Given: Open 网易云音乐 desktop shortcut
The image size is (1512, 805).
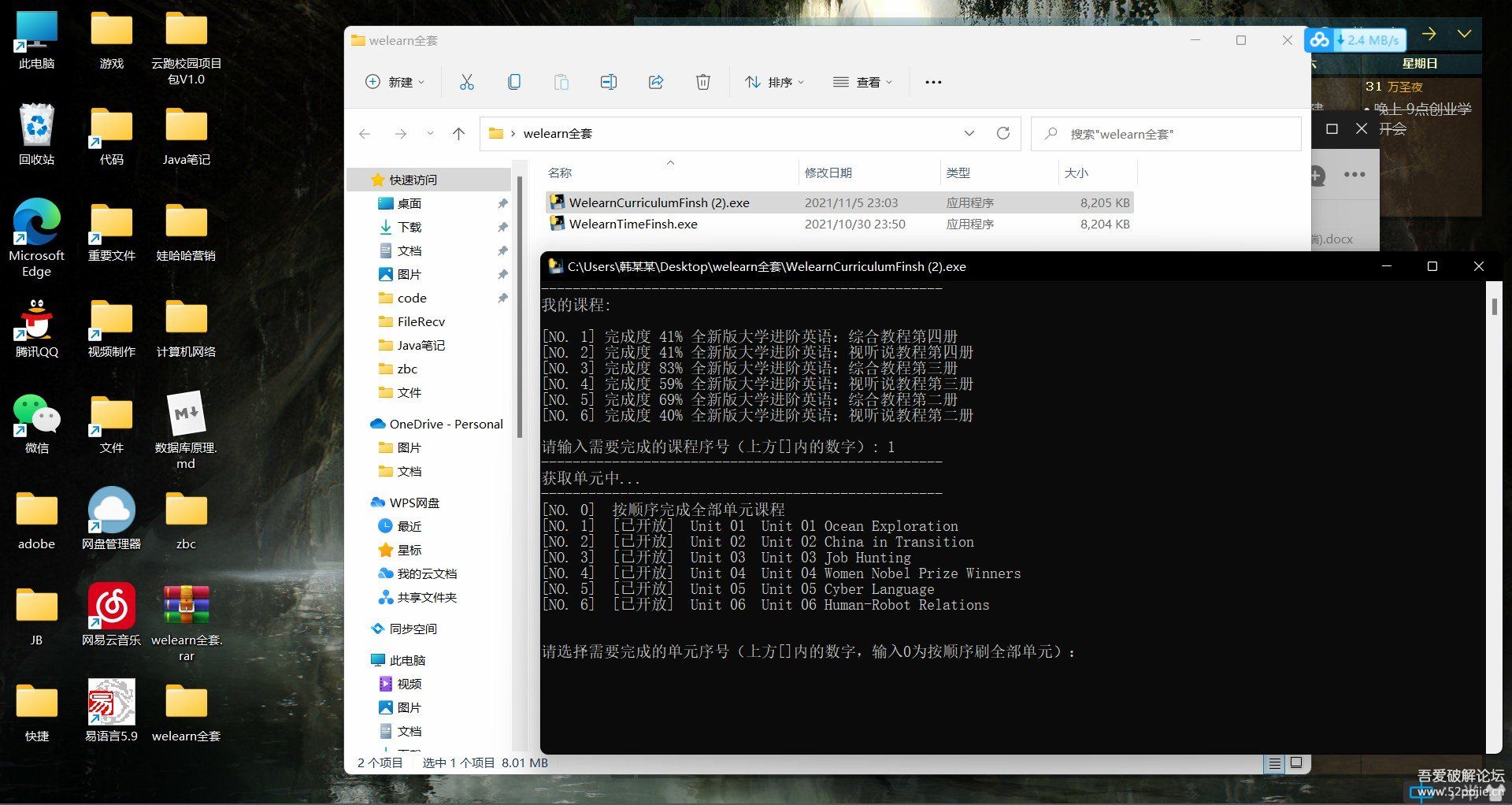Looking at the screenshot, I should click(111, 616).
